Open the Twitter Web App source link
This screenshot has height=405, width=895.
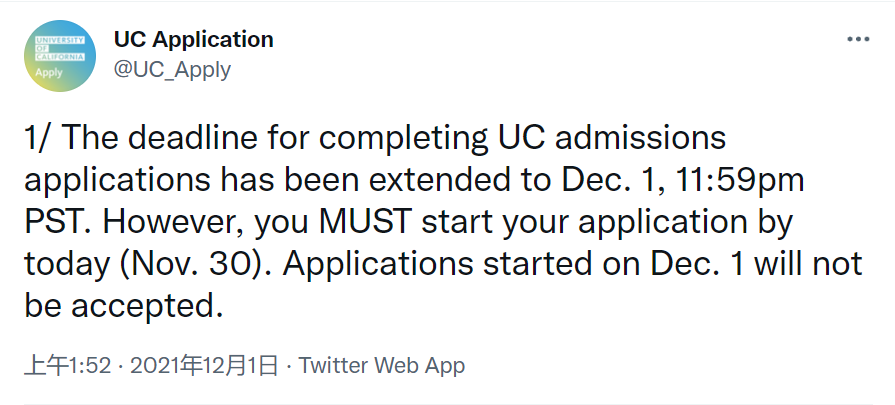[382, 365]
